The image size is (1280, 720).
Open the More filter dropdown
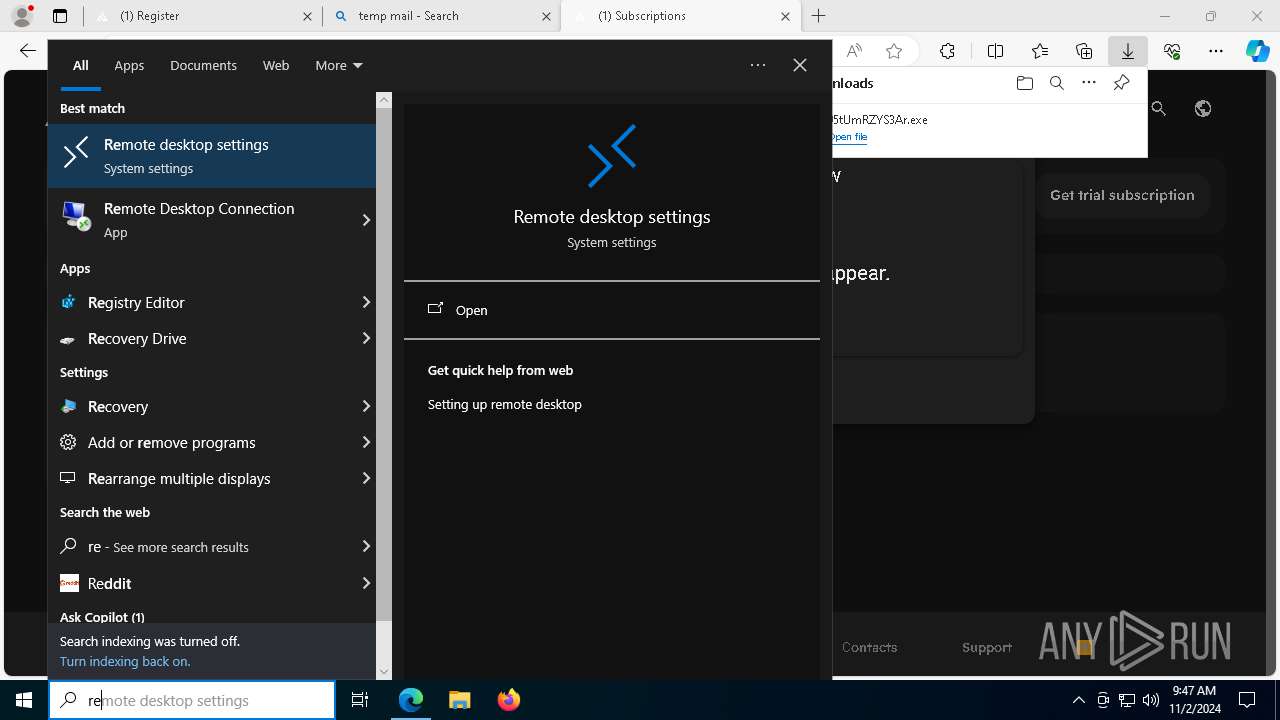pyautogui.click(x=339, y=65)
